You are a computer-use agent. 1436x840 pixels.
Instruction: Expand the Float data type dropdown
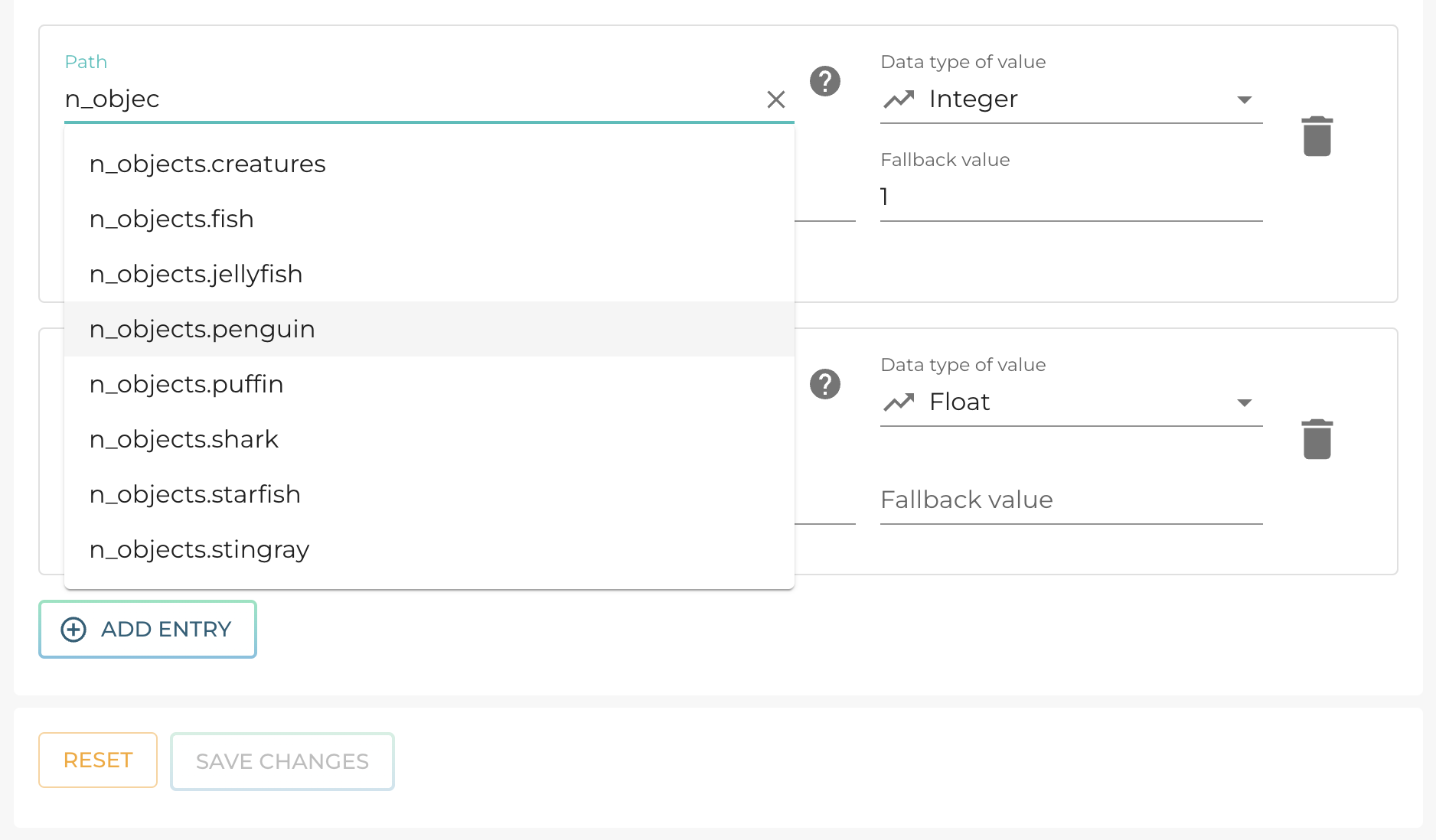point(1244,402)
